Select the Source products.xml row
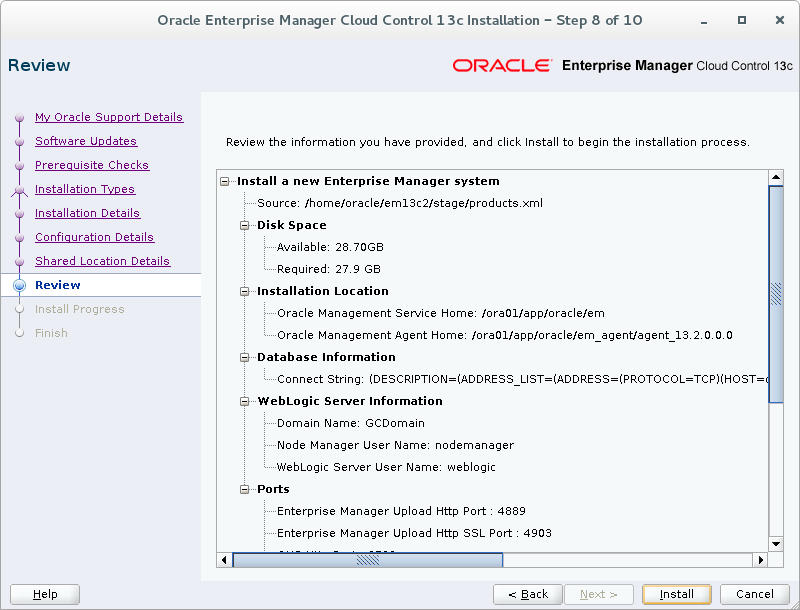The height and width of the screenshot is (610, 800). pyautogui.click(x=399, y=203)
